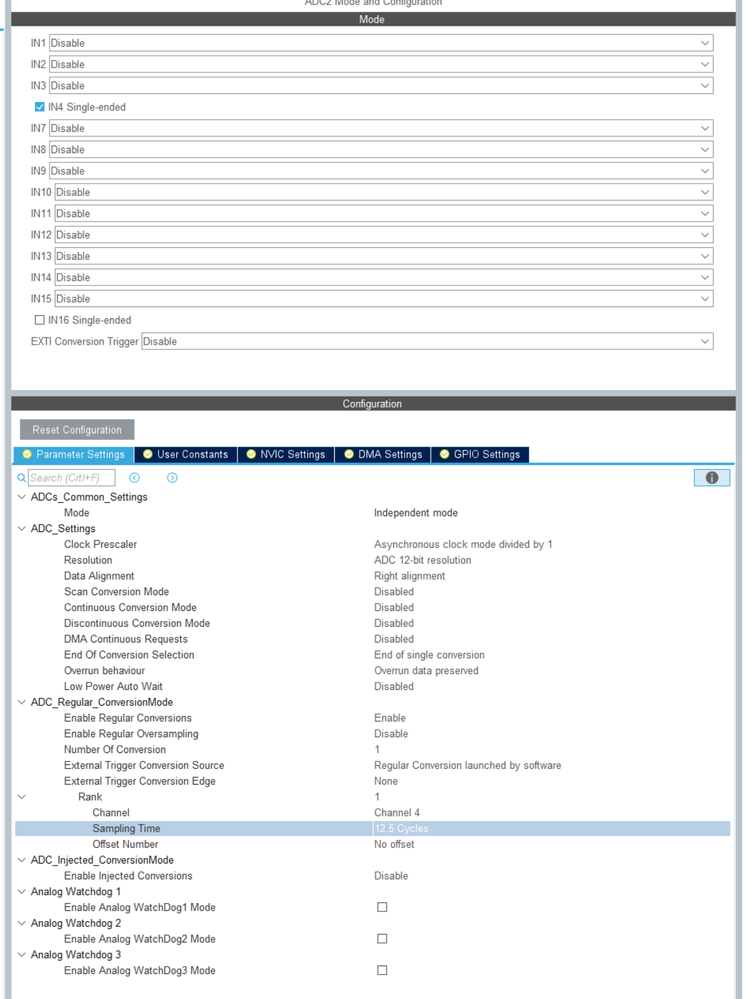The width and height of the screenshot is (750, 999).
Task: Open the IN3 dropdown
Action: click(381, 86)
